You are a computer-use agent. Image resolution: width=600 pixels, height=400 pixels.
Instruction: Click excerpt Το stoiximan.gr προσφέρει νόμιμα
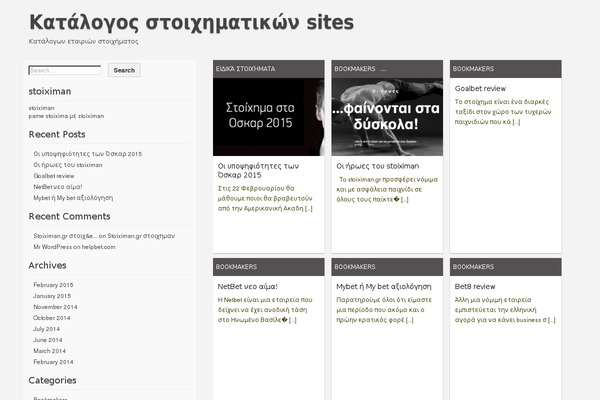[387, 189]
